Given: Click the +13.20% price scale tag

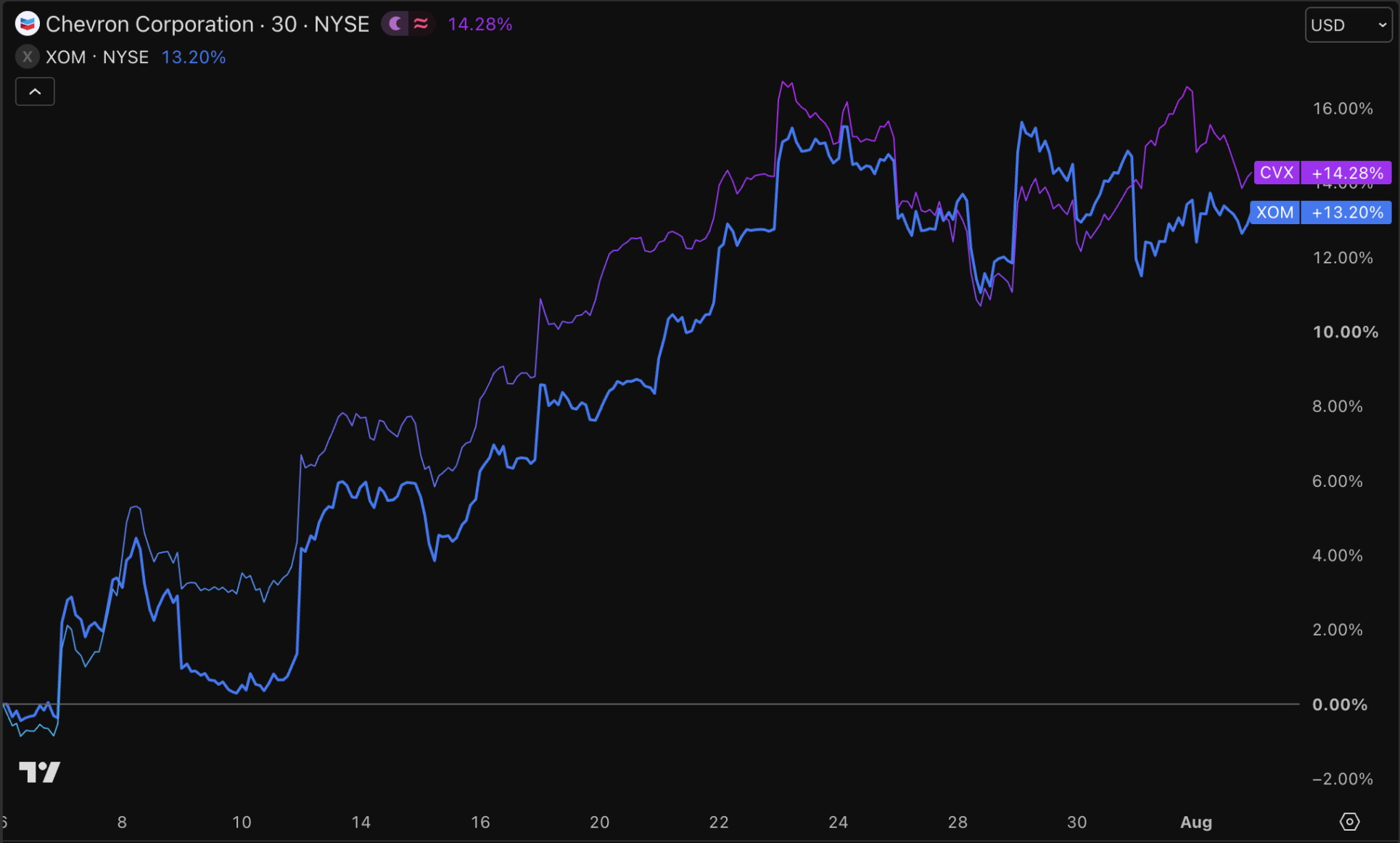Looking at the screenshot, I should pyautogui.click(x=1347, y=213).
